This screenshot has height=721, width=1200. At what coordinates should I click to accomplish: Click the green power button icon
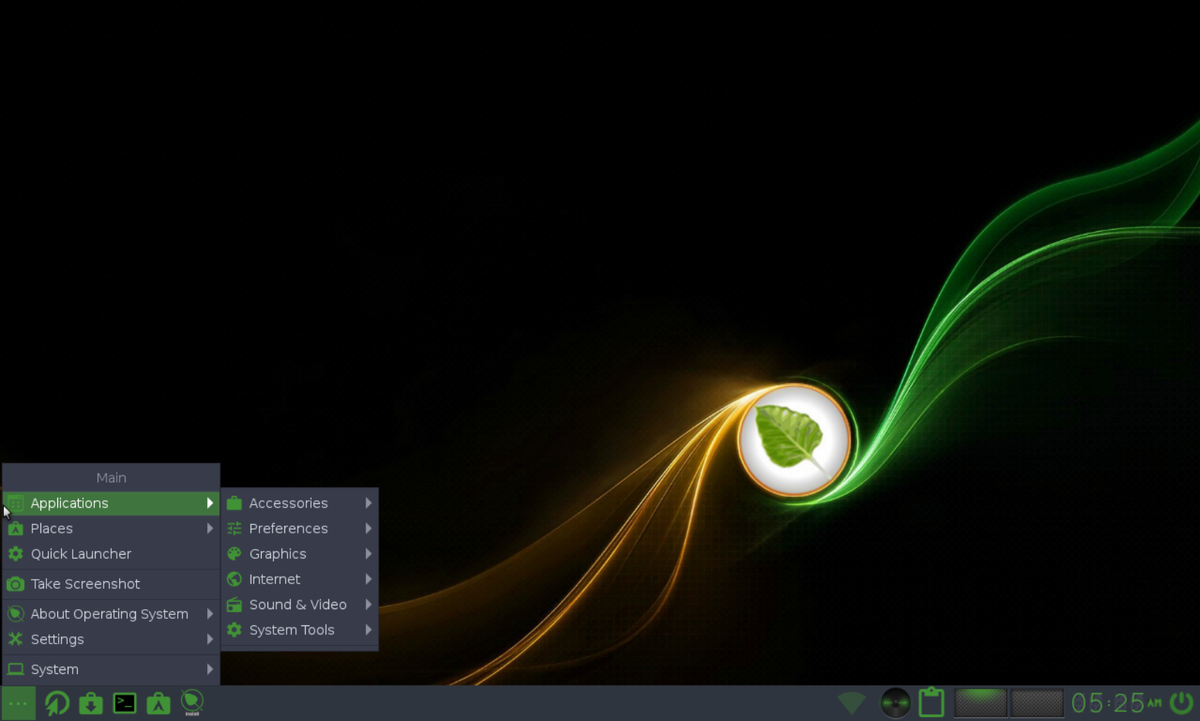coord(1181,703)
